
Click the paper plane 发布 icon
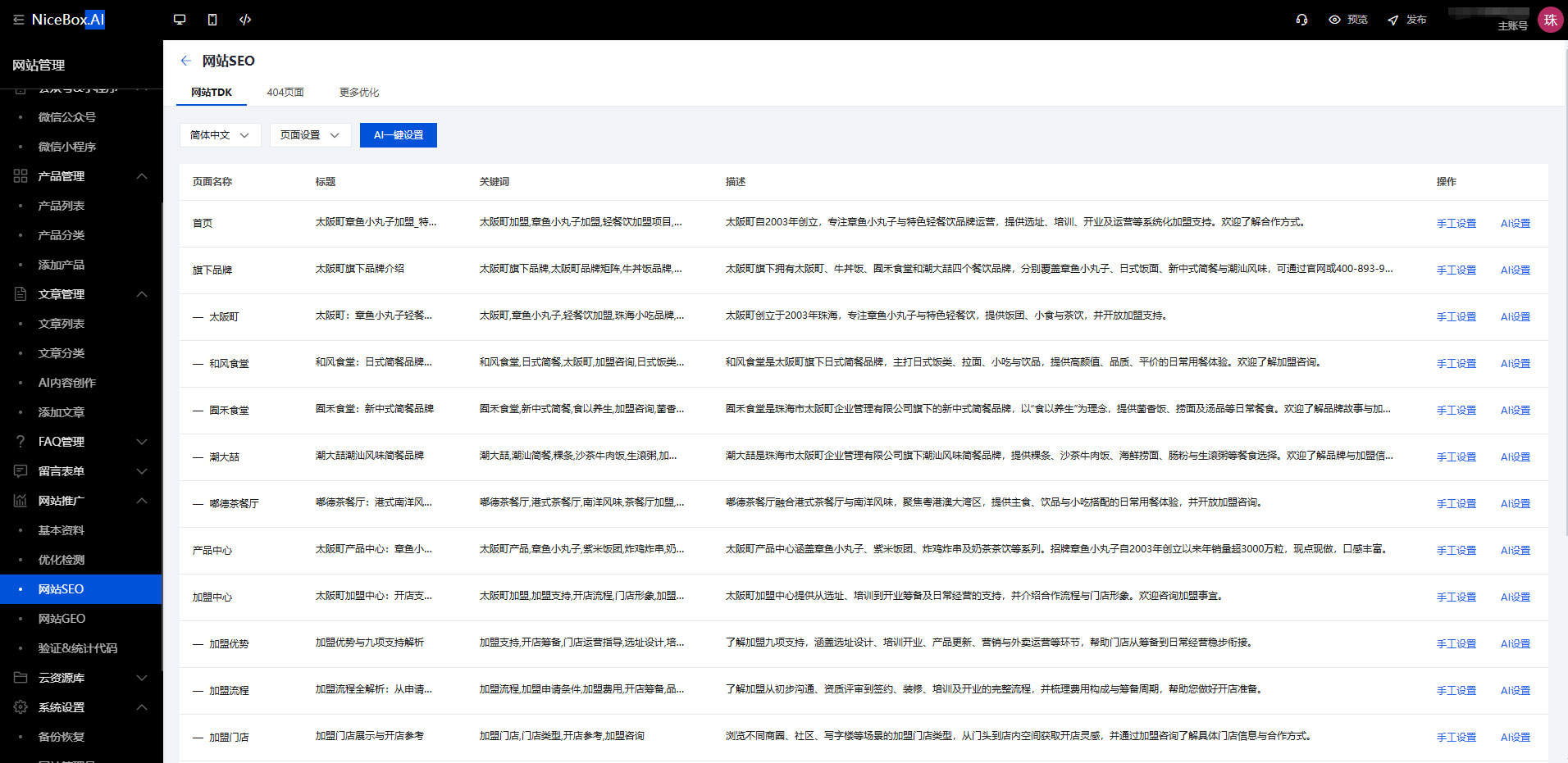(1393, 20)
